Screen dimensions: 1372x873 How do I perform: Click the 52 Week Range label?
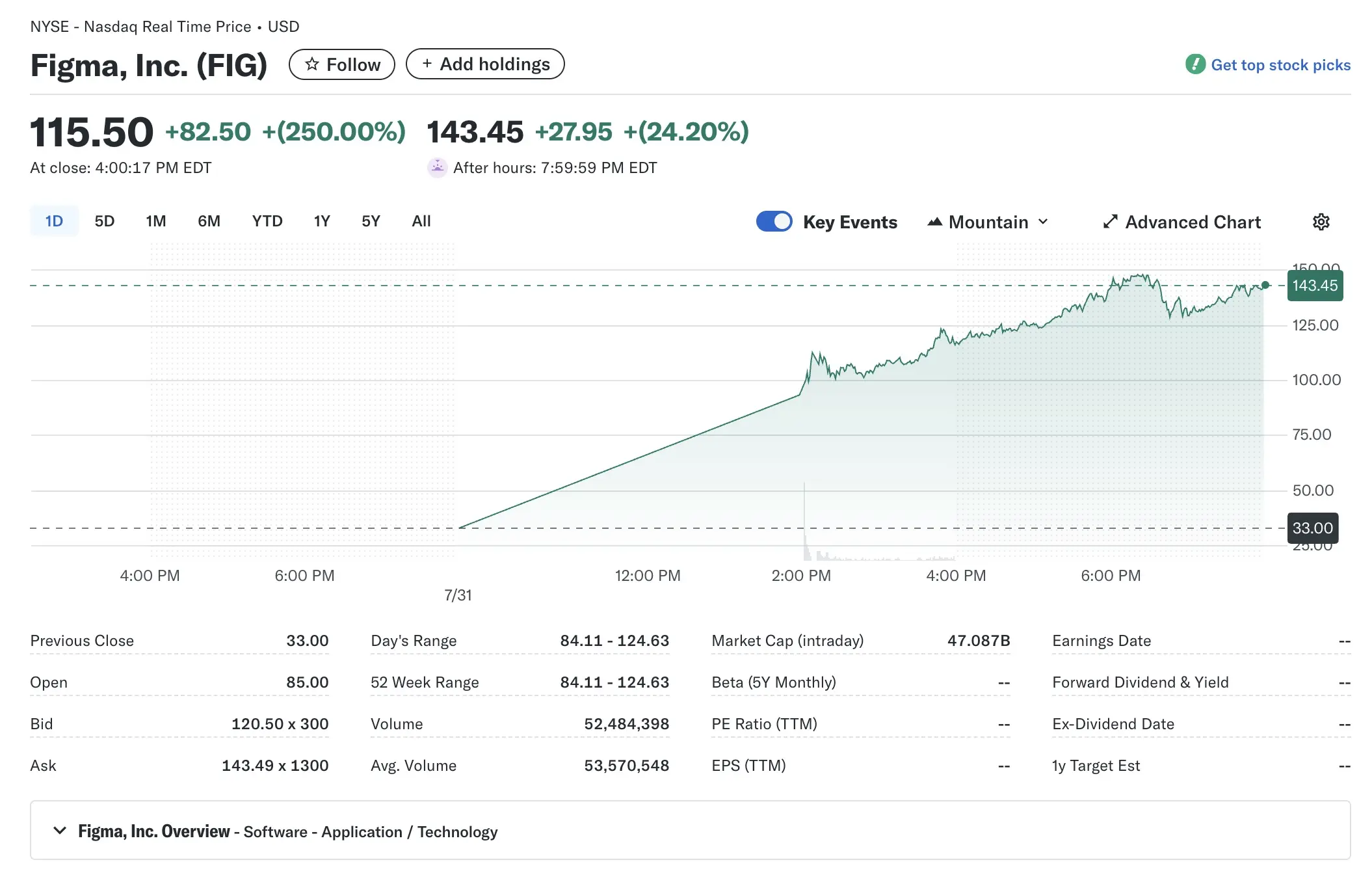click(x=425, y=682)
